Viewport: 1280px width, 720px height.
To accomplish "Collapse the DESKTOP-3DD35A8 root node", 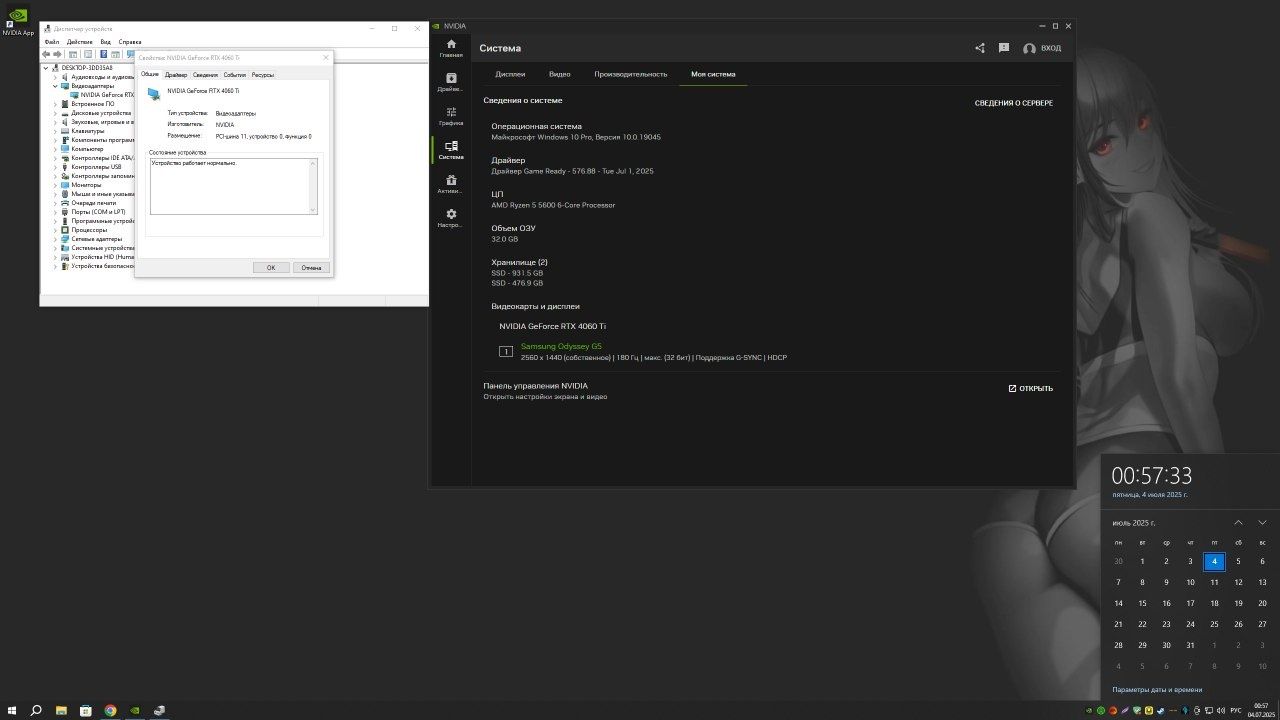I will (46, 68).
